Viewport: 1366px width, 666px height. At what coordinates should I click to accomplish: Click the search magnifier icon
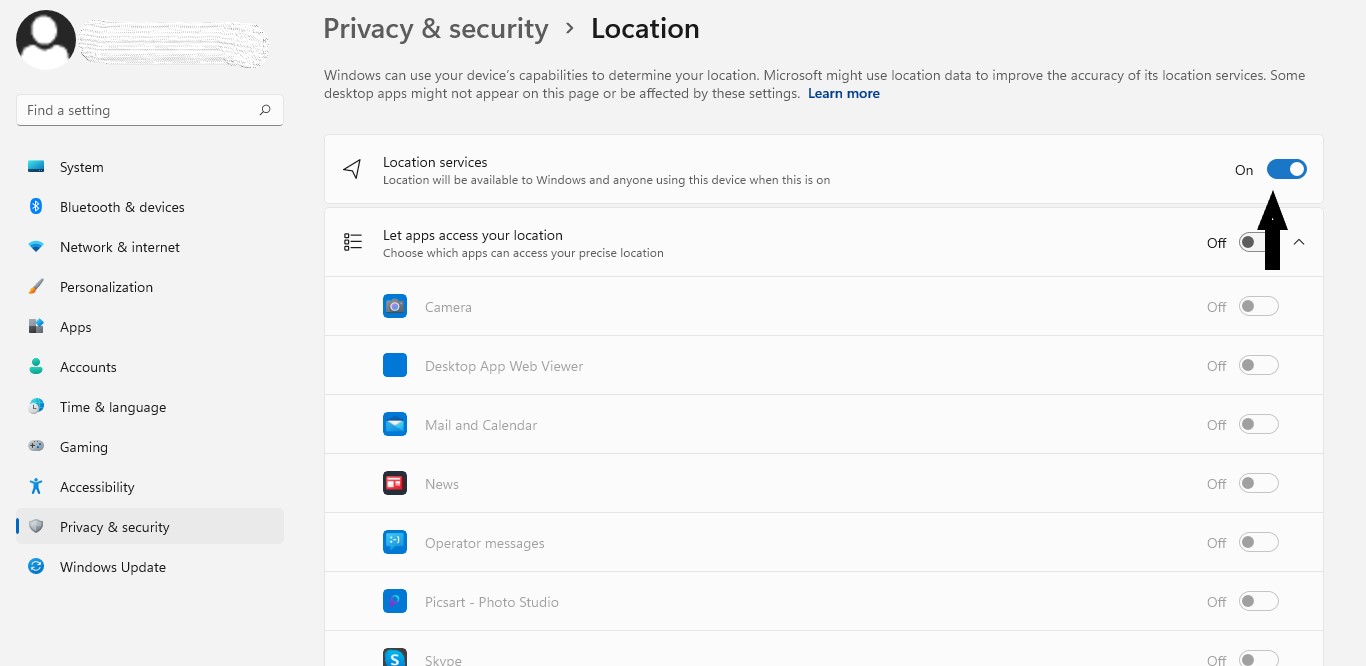(265, 110)
